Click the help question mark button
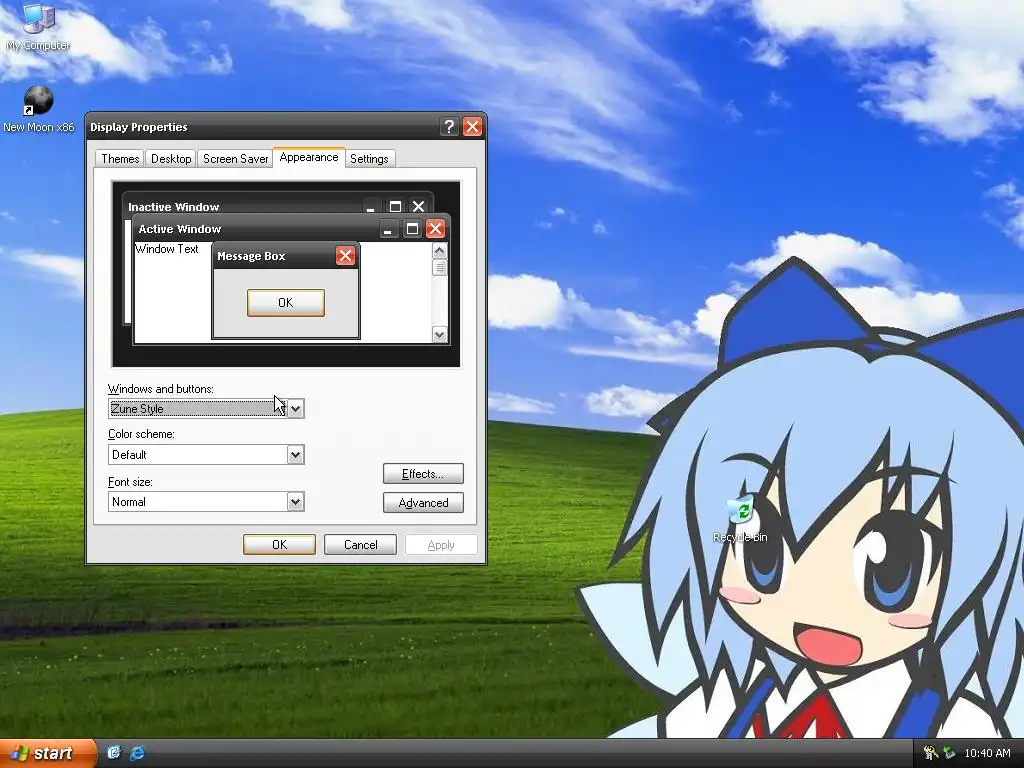The width and height of the screenshot is (1024, 768). point(449,127)
